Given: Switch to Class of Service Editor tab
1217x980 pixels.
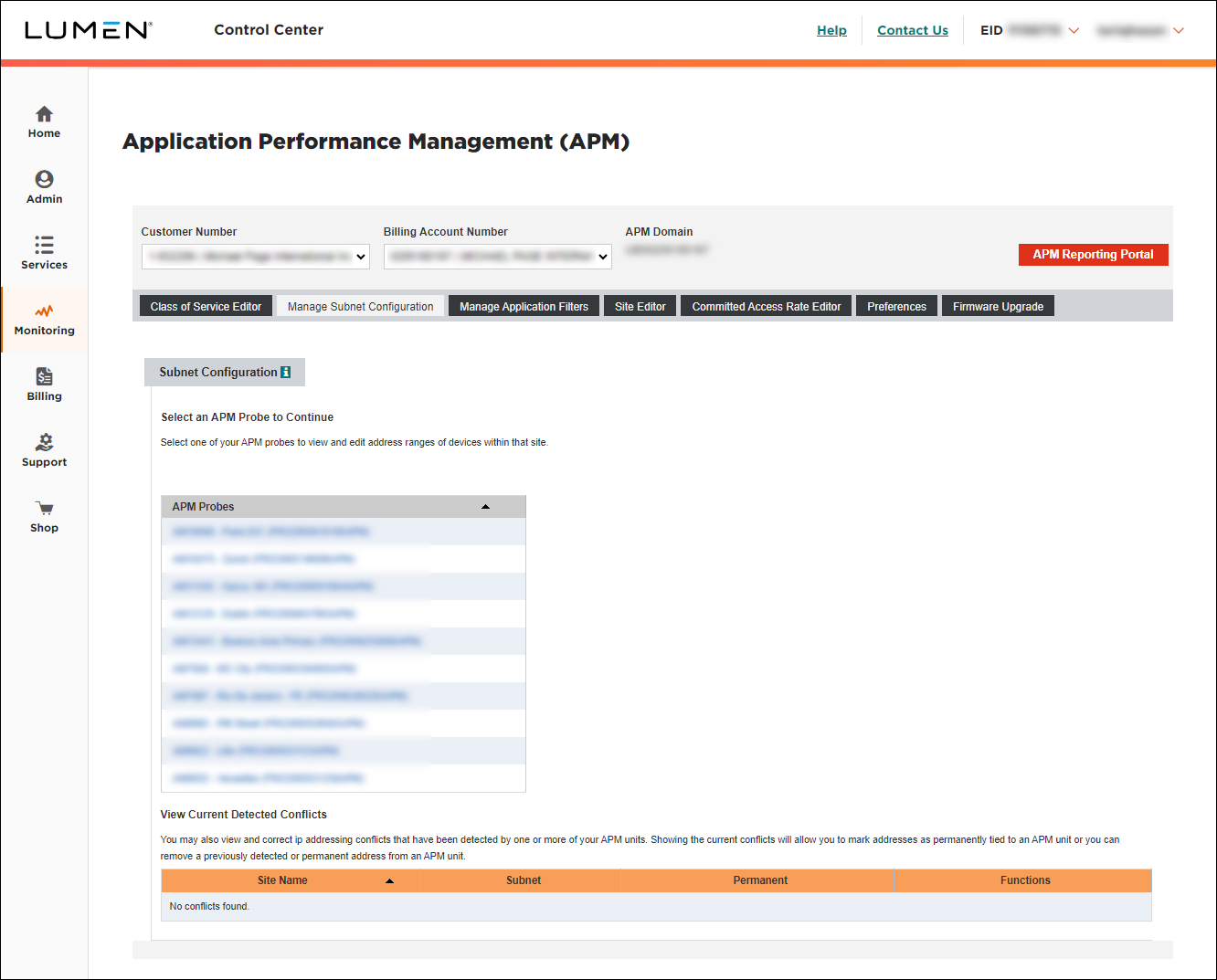Looking at the screenshot, I should coord(206,306).
